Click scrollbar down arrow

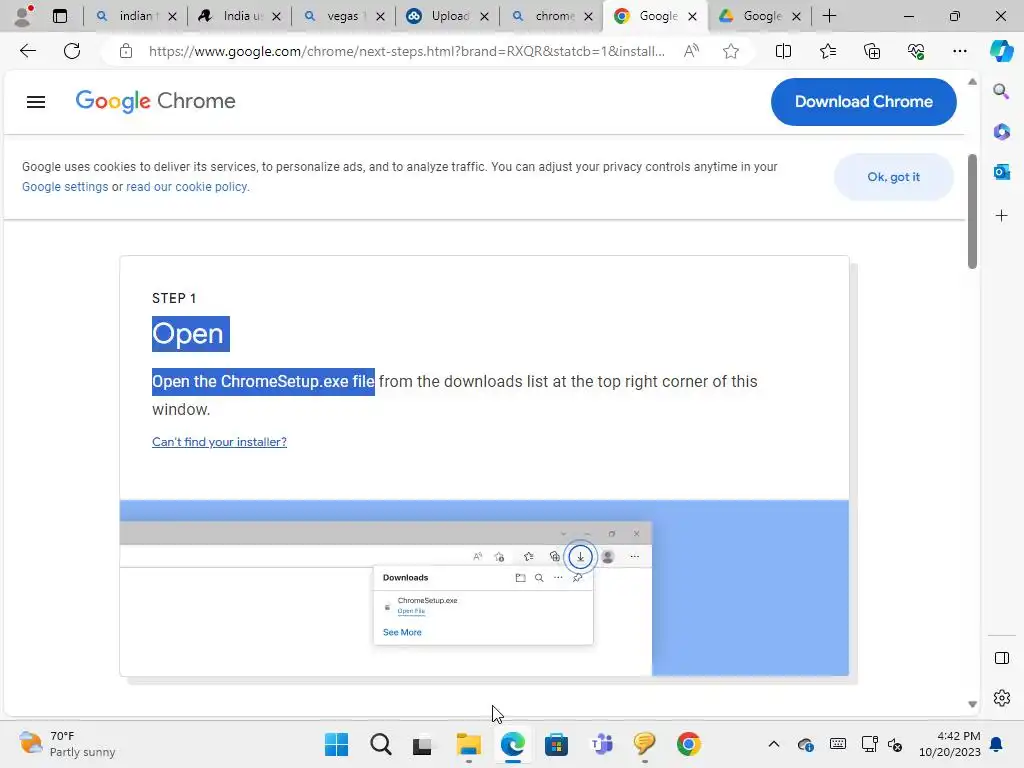pyautogui.click(x=972, y=704)
